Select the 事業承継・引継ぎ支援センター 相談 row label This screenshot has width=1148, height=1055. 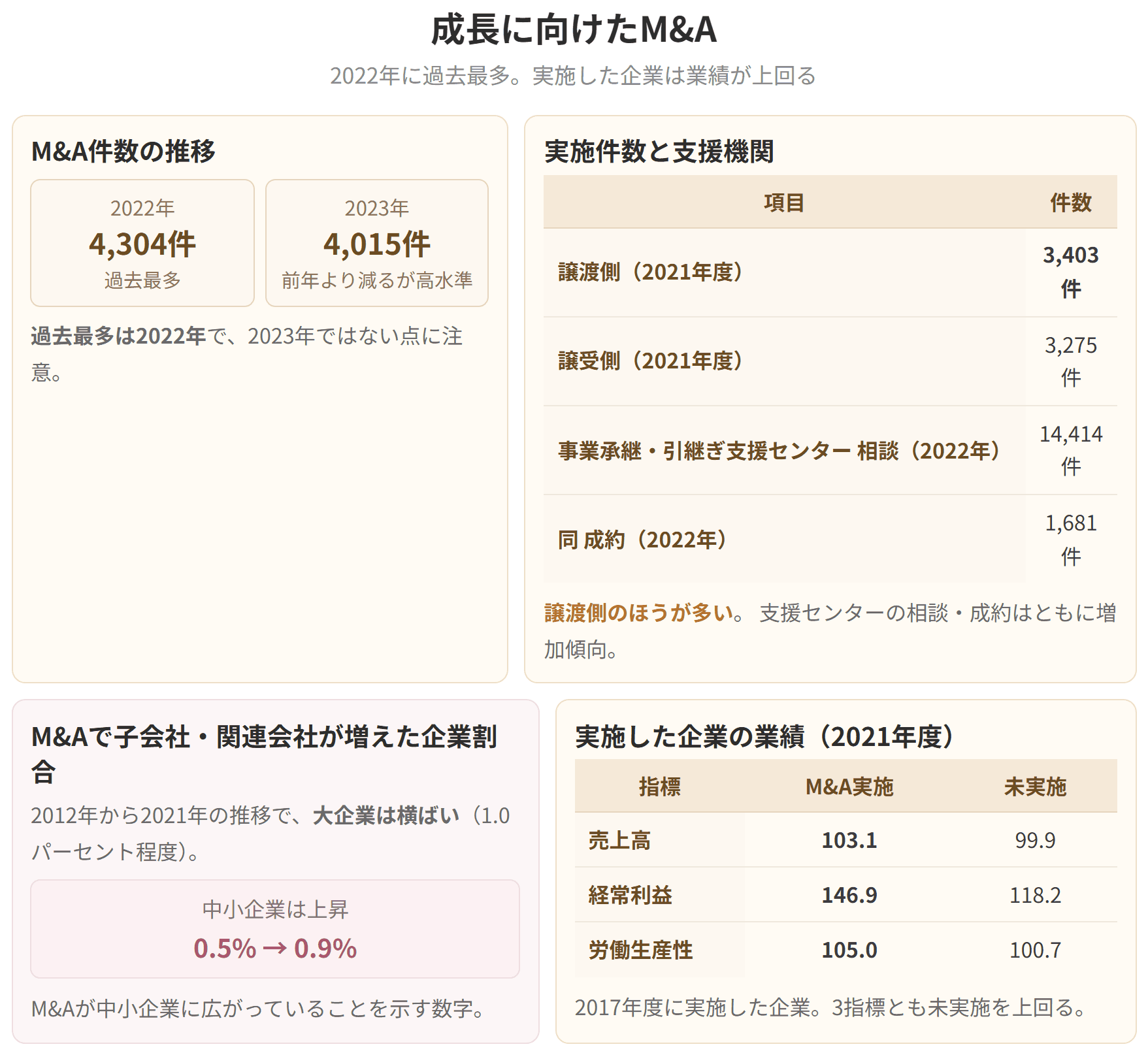tap(779, 451)
